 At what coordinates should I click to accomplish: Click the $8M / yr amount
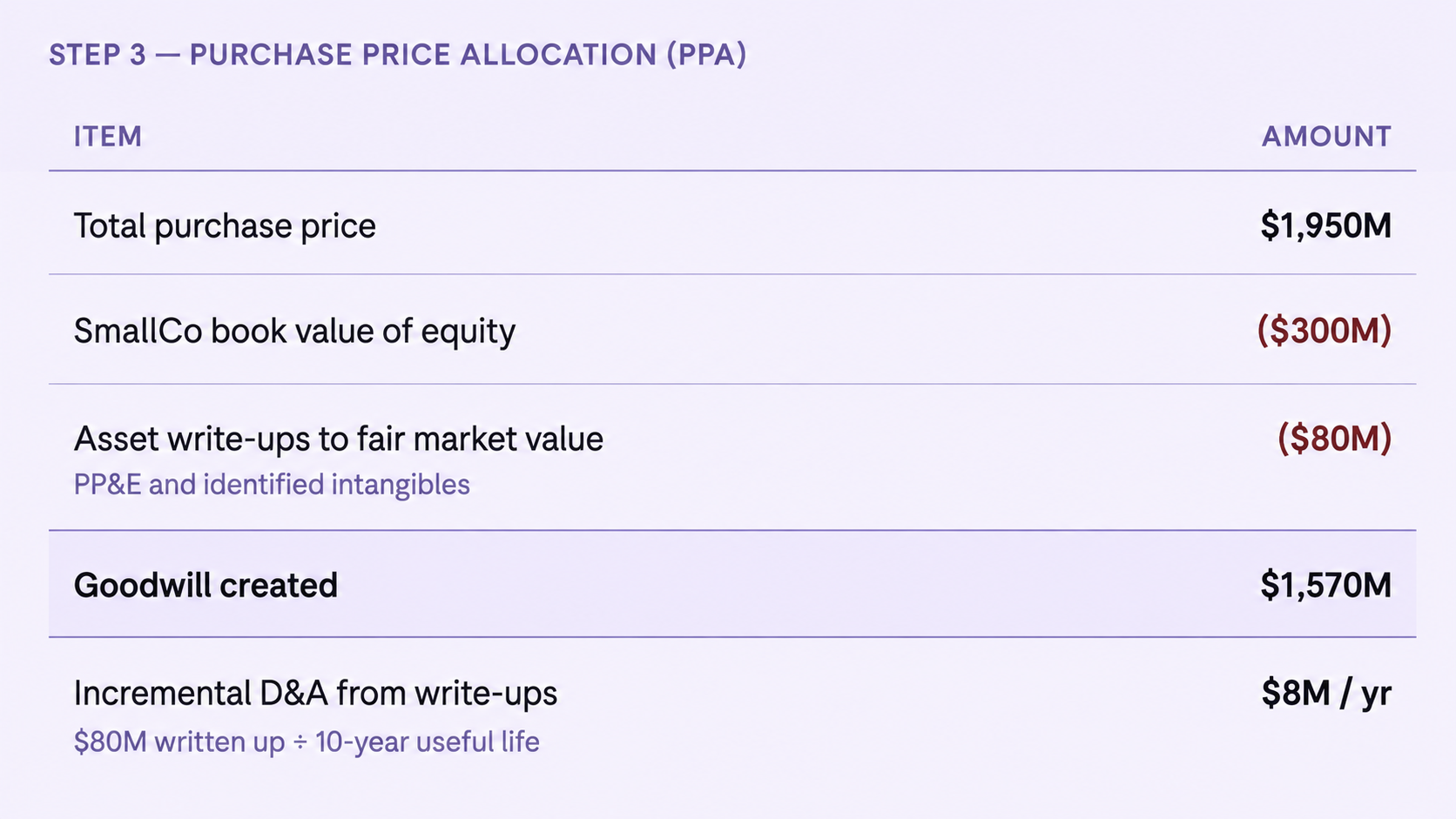click(1326, 694)
